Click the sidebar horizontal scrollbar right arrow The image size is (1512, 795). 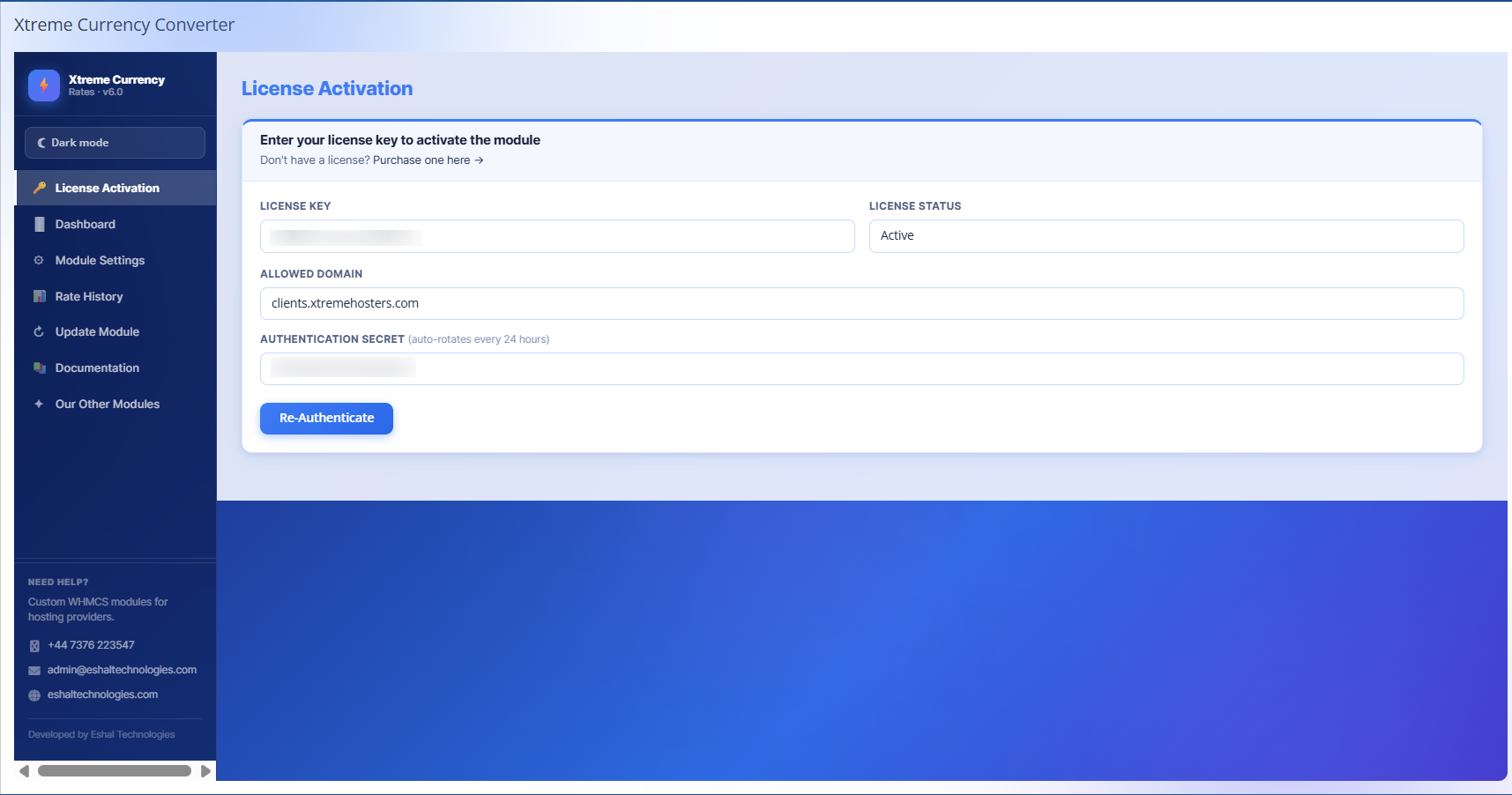tap(205, 771)
